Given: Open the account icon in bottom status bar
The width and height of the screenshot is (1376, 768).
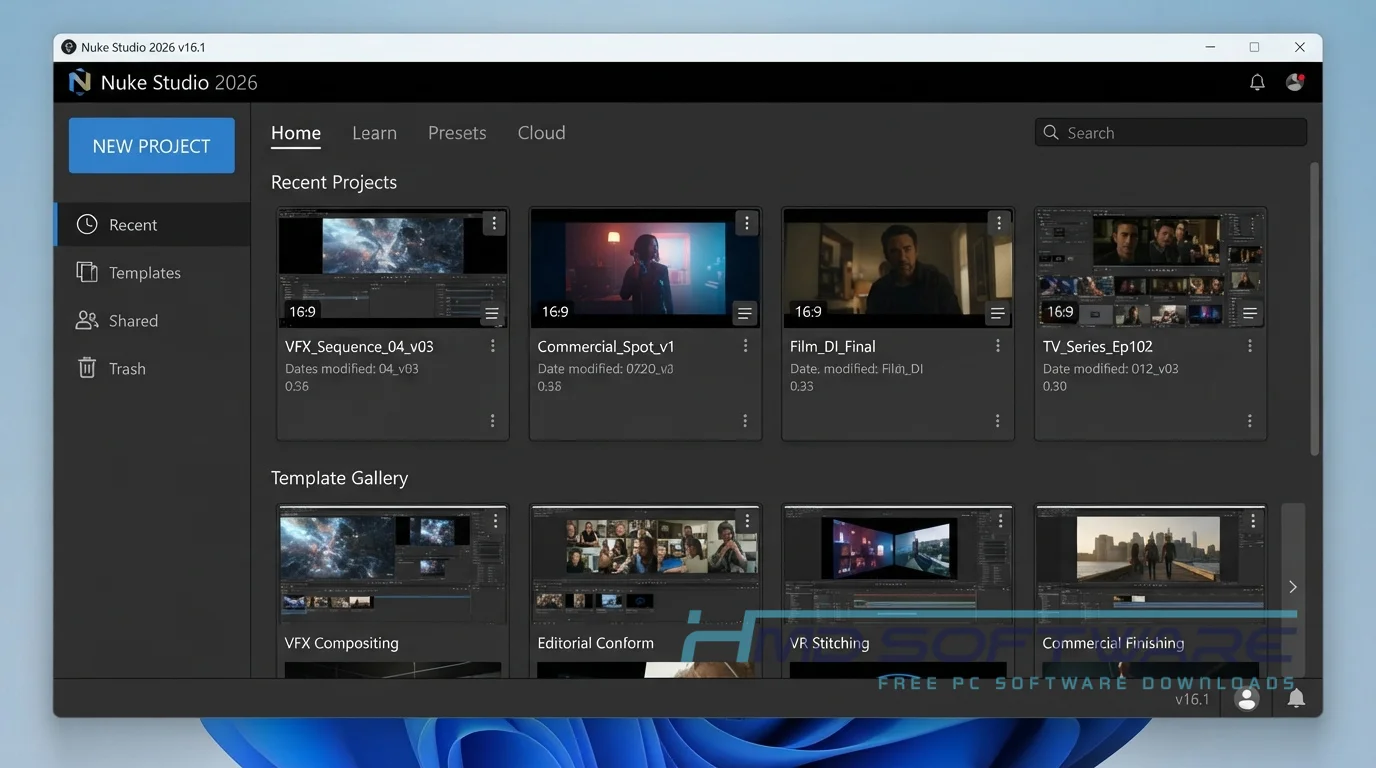Looking at the screenshot, I should 1246,700.
